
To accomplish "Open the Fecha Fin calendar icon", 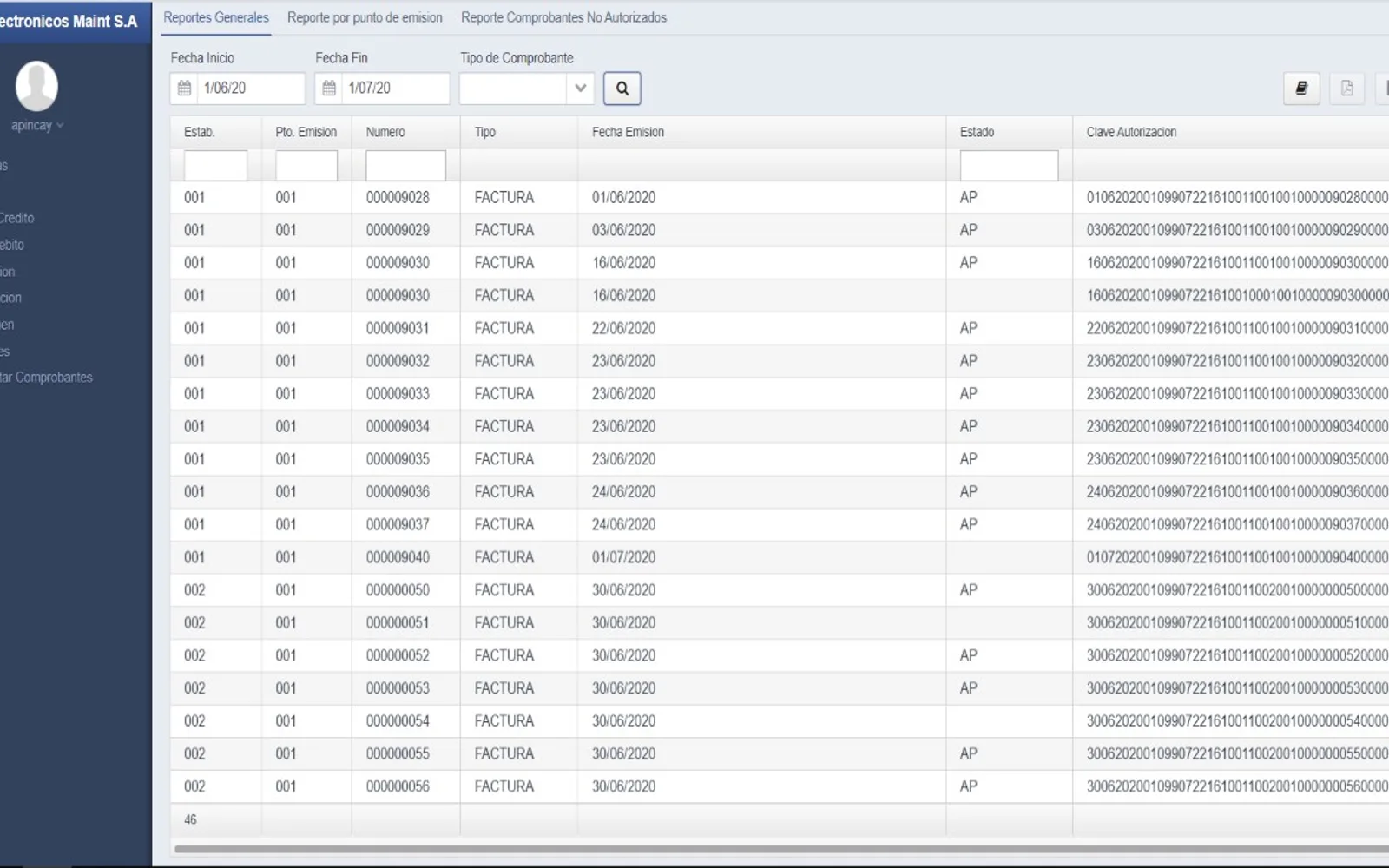I will pos(329,88).
